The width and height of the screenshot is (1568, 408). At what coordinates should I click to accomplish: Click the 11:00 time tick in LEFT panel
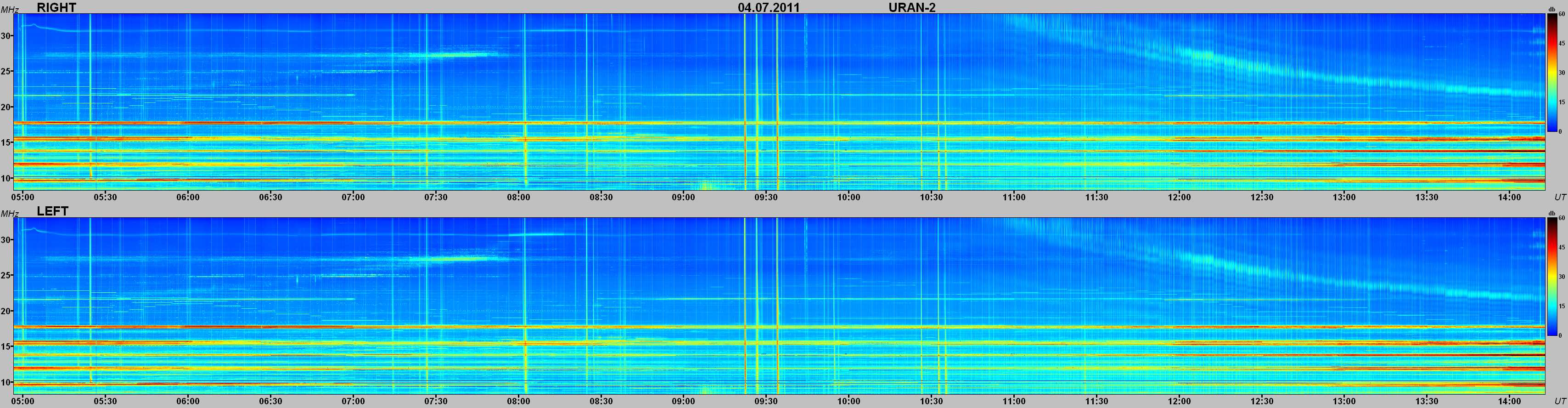pyautogui.click(x=1014, y=401)
